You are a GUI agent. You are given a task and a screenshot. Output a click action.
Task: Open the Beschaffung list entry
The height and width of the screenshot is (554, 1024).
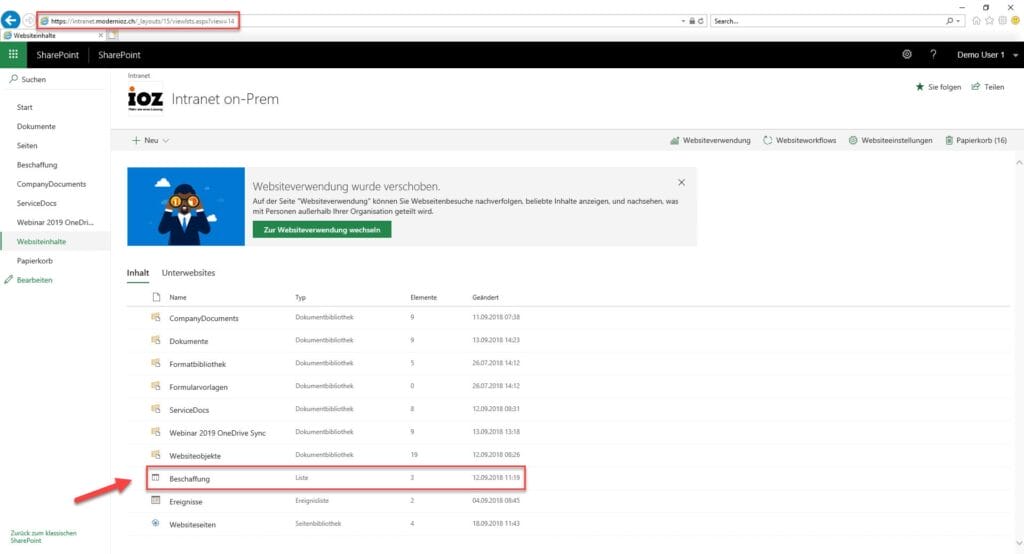tap(189, 479)
